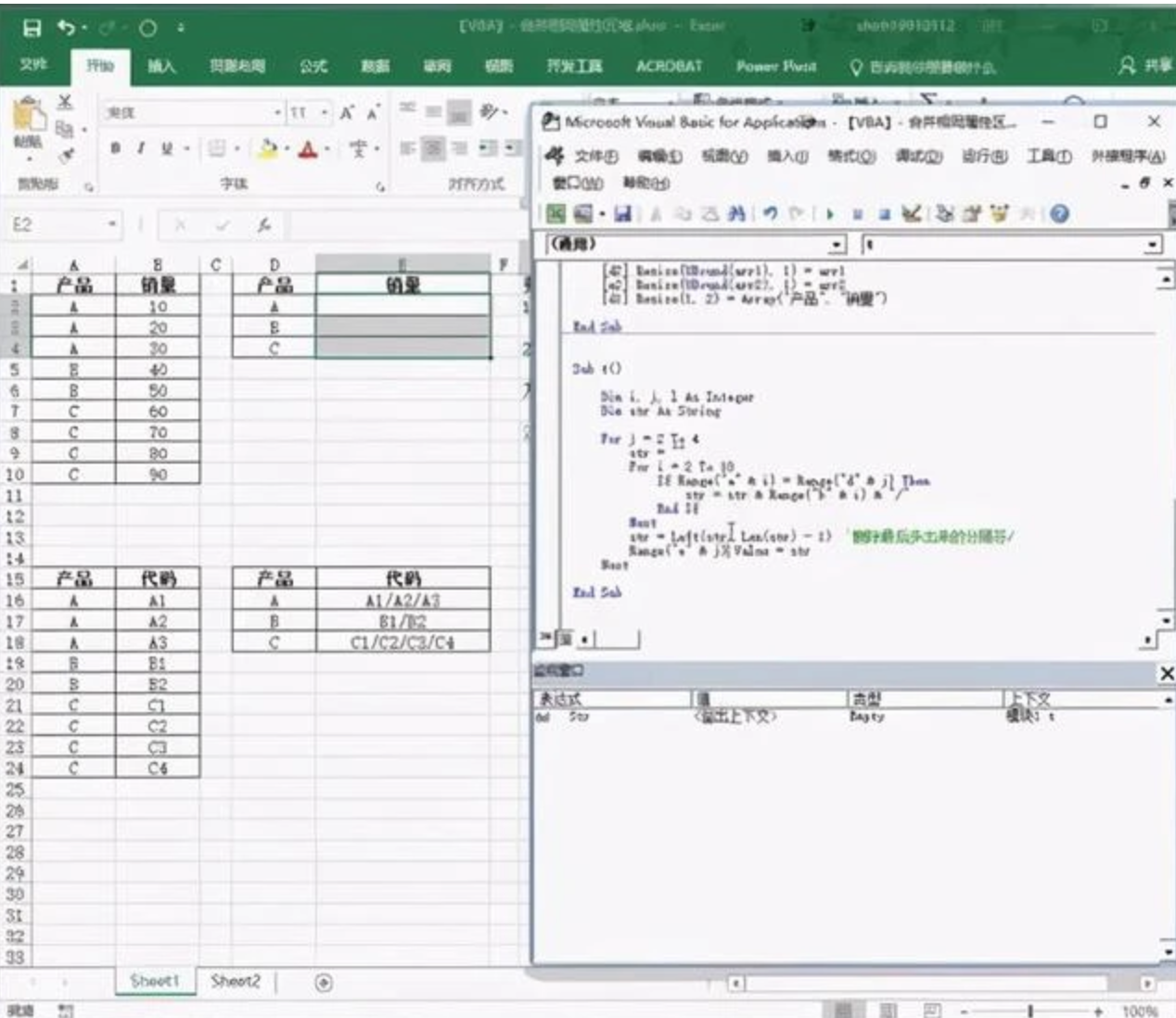Click the Undo arrow in VBA toolbar
The height and width of the screenshot is (1018, 1176).
pos(770,214)
